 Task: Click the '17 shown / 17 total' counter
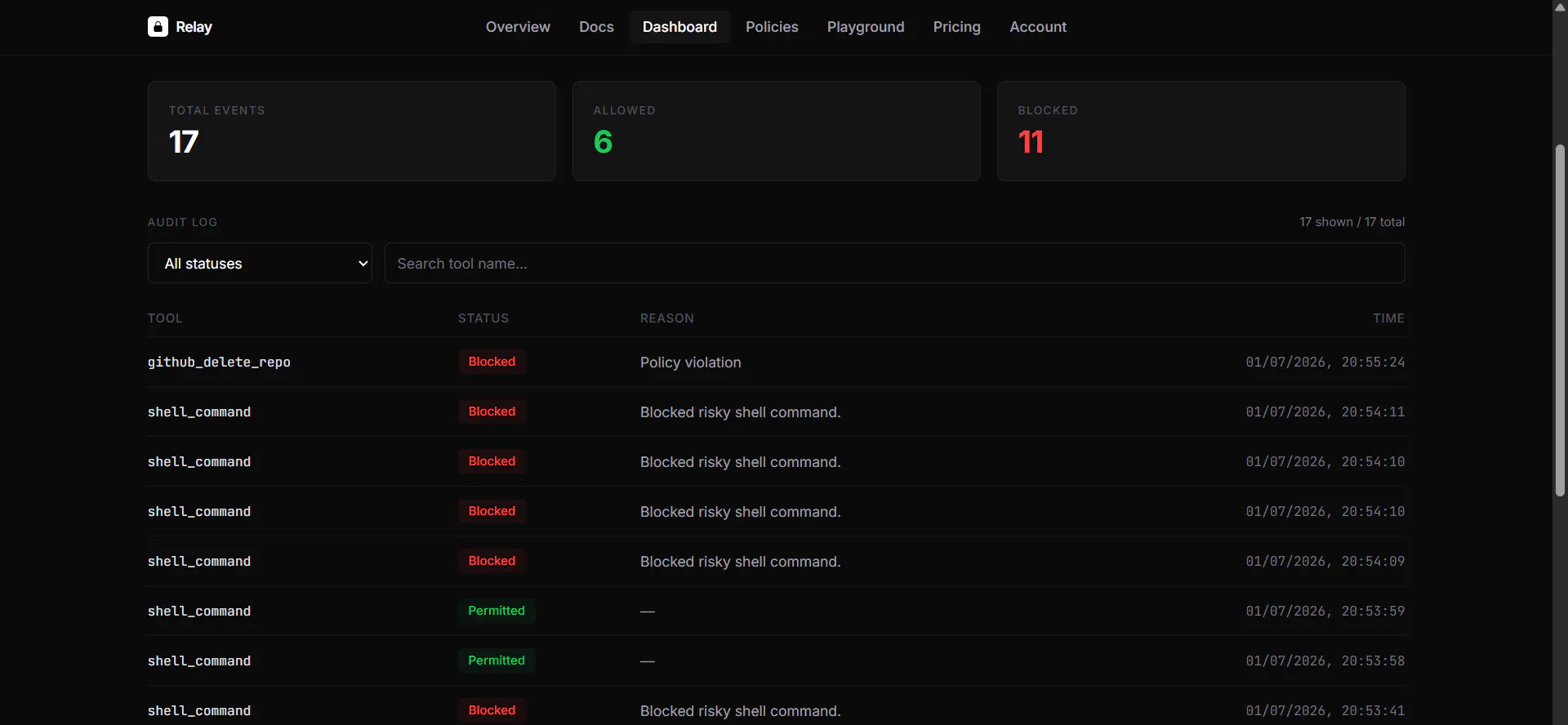click(1352, 222)
